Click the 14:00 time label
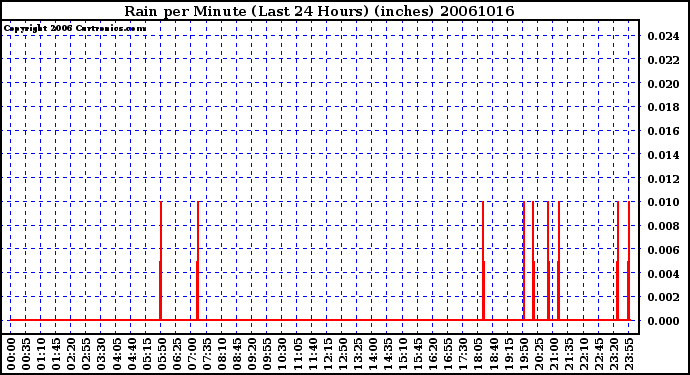The image size is (690, 375). (372, 354)
